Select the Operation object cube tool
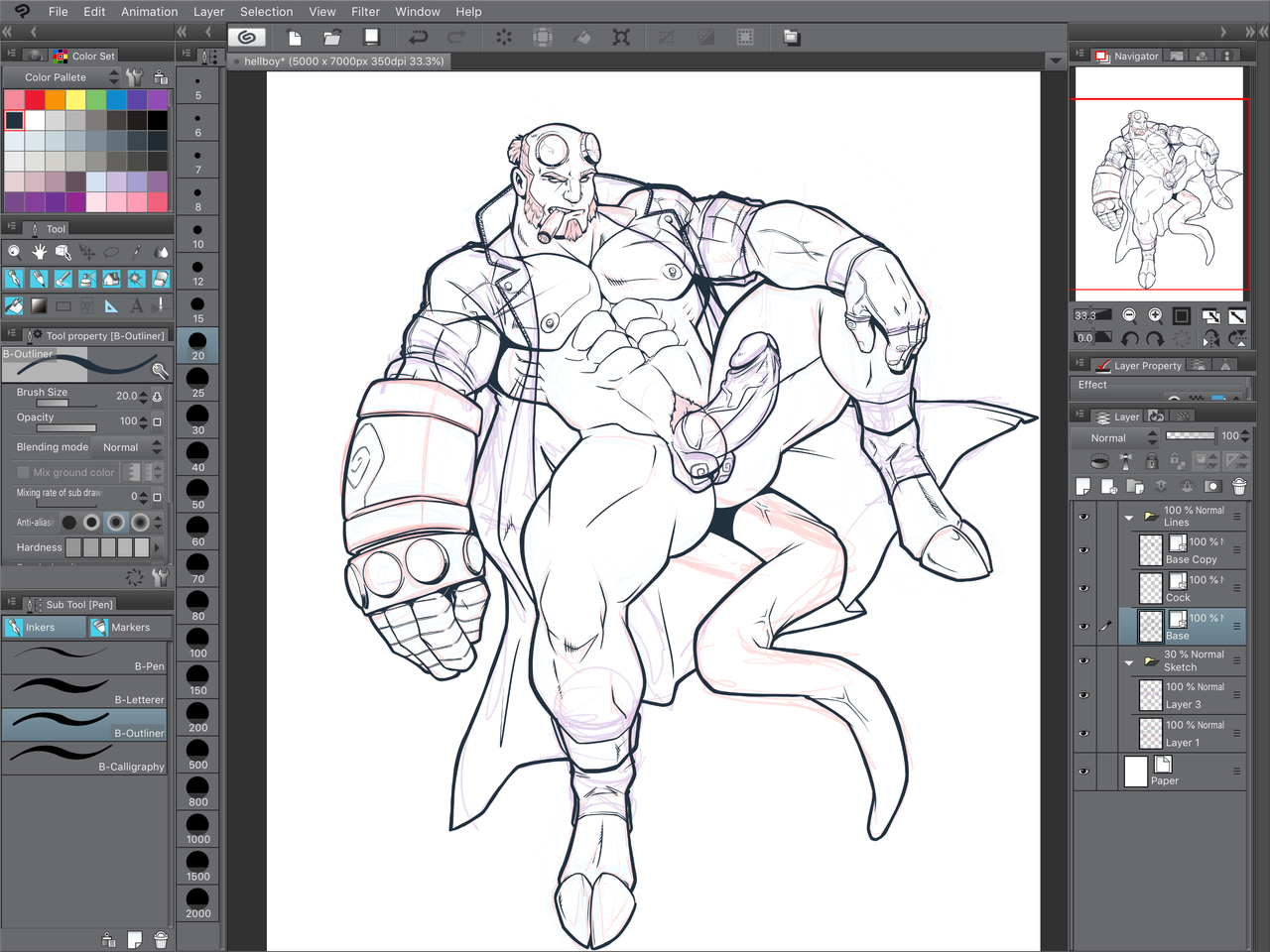This screenshot has width=1270, height=952. tap(63, 252)
